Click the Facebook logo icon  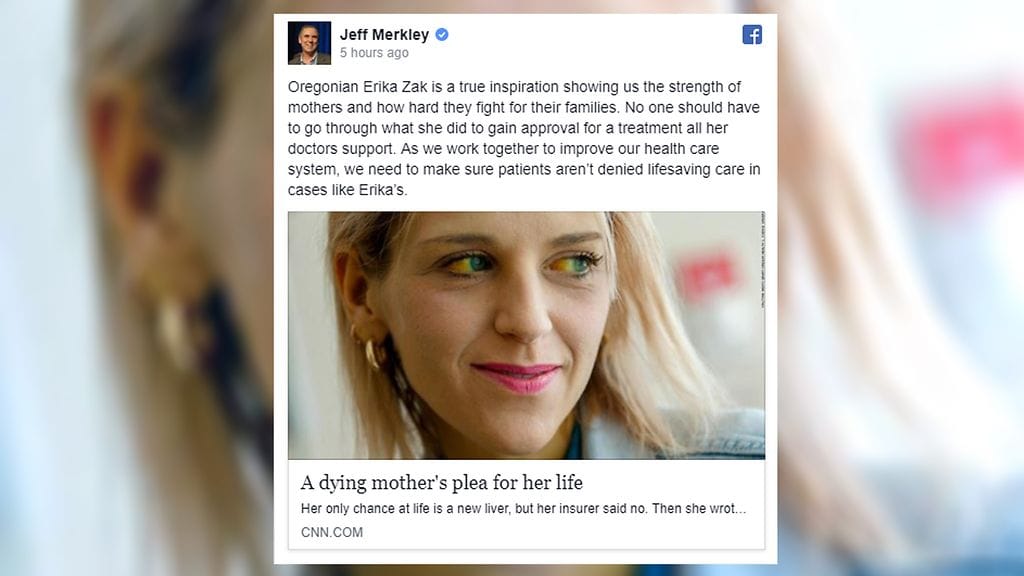click(x=752, y=35)
